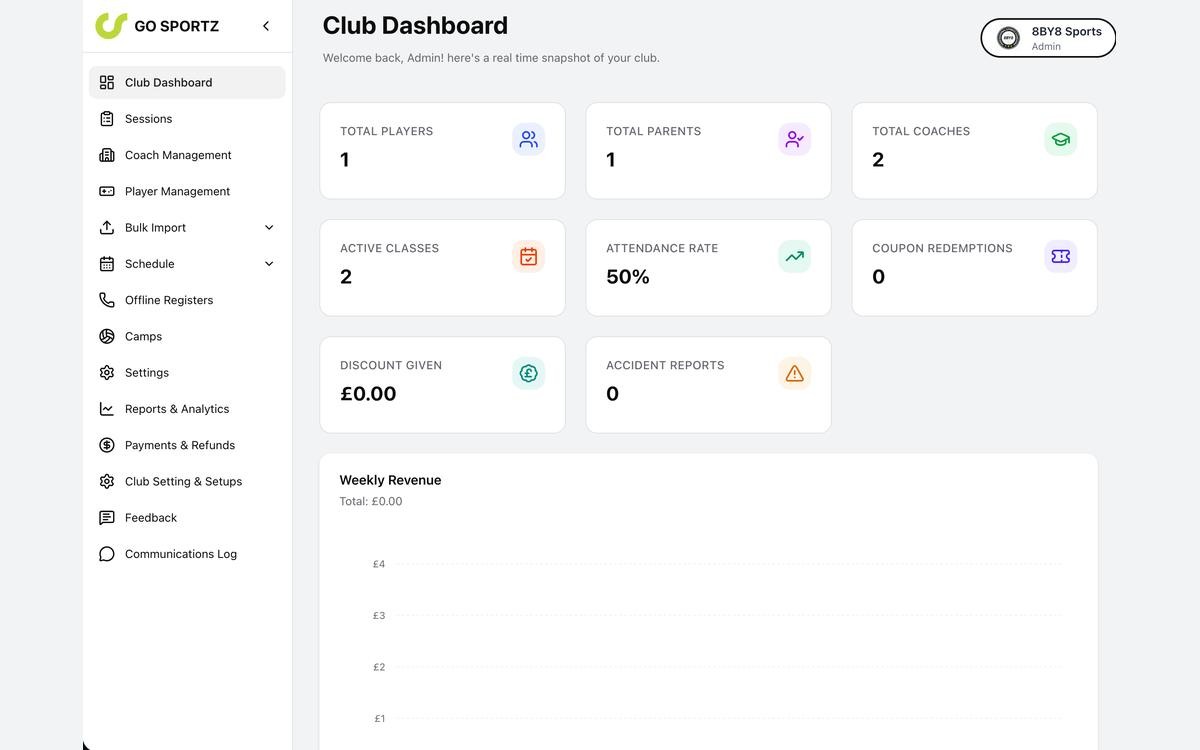Click the Weekly Revenue chart title

(x=390, y=480)
